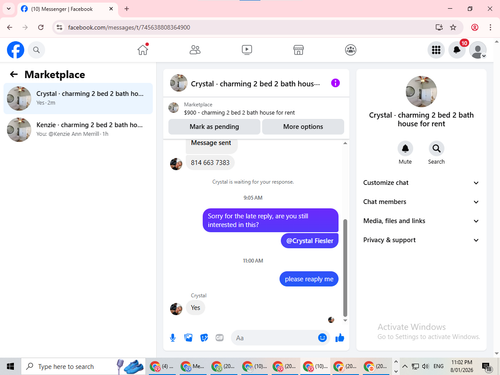Mute the conversation with the bell icon
Viewport: 500px width, 375px height.
(x=405, y=149)
